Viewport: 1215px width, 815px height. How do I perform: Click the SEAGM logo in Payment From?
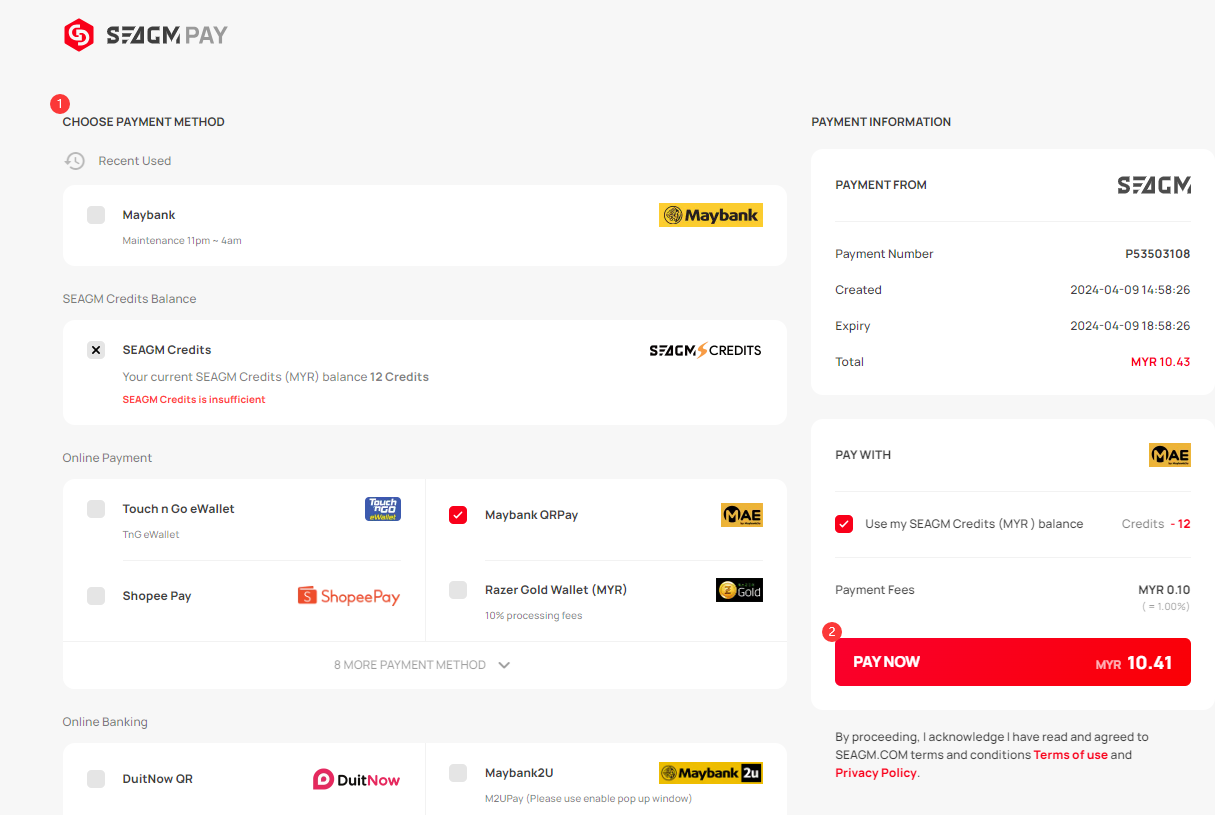(1154, 185)
